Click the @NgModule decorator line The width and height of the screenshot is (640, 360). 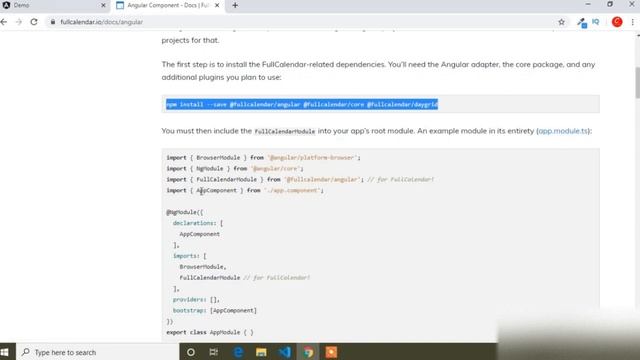point(184,212)
